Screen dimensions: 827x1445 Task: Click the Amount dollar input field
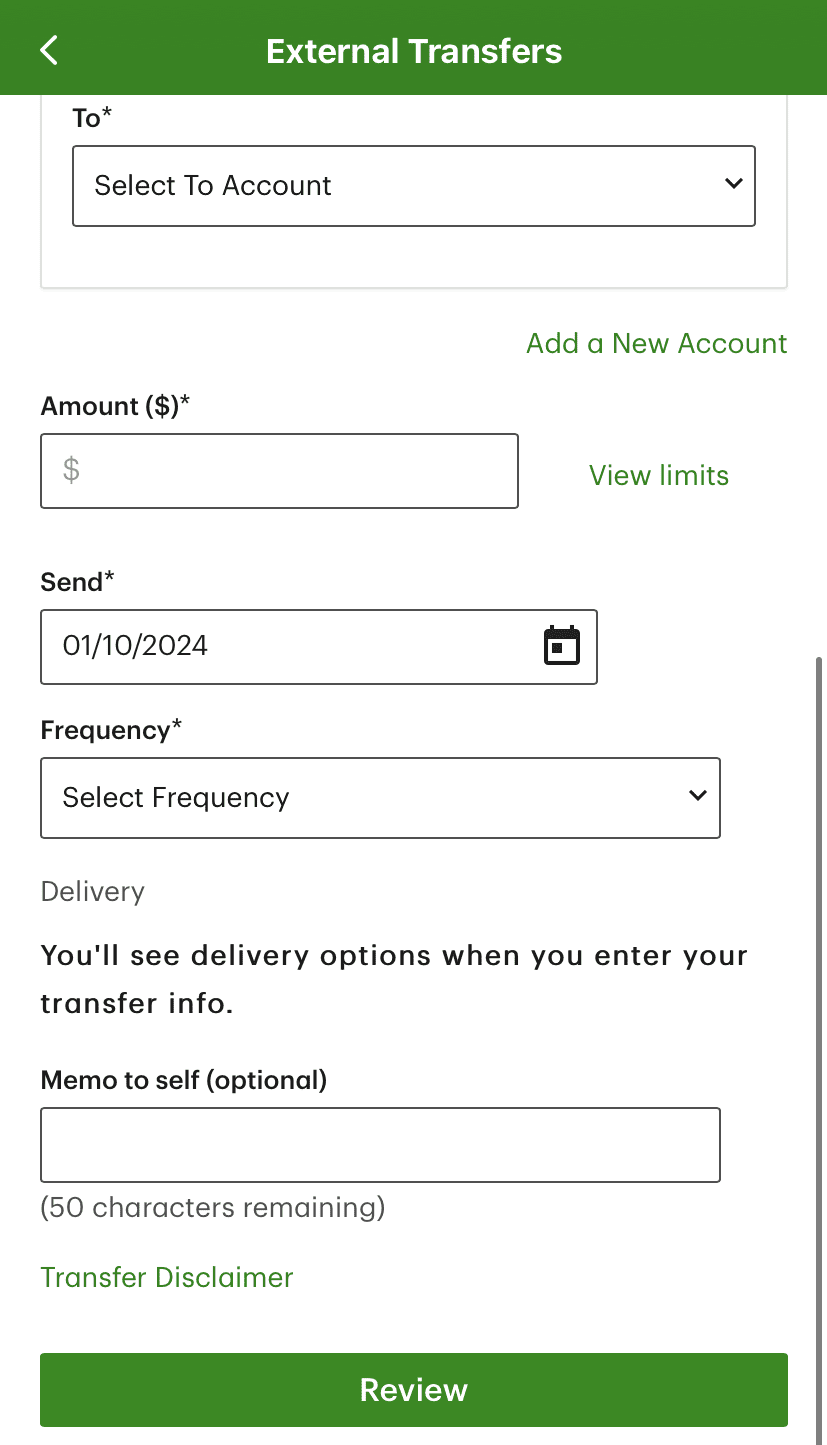click(x=278, y=470)
